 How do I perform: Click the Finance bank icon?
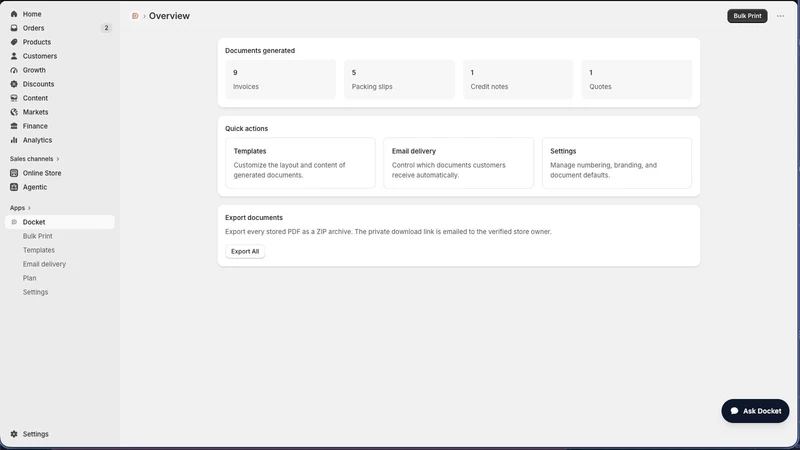pyautogui.click(x=14, y=126)
